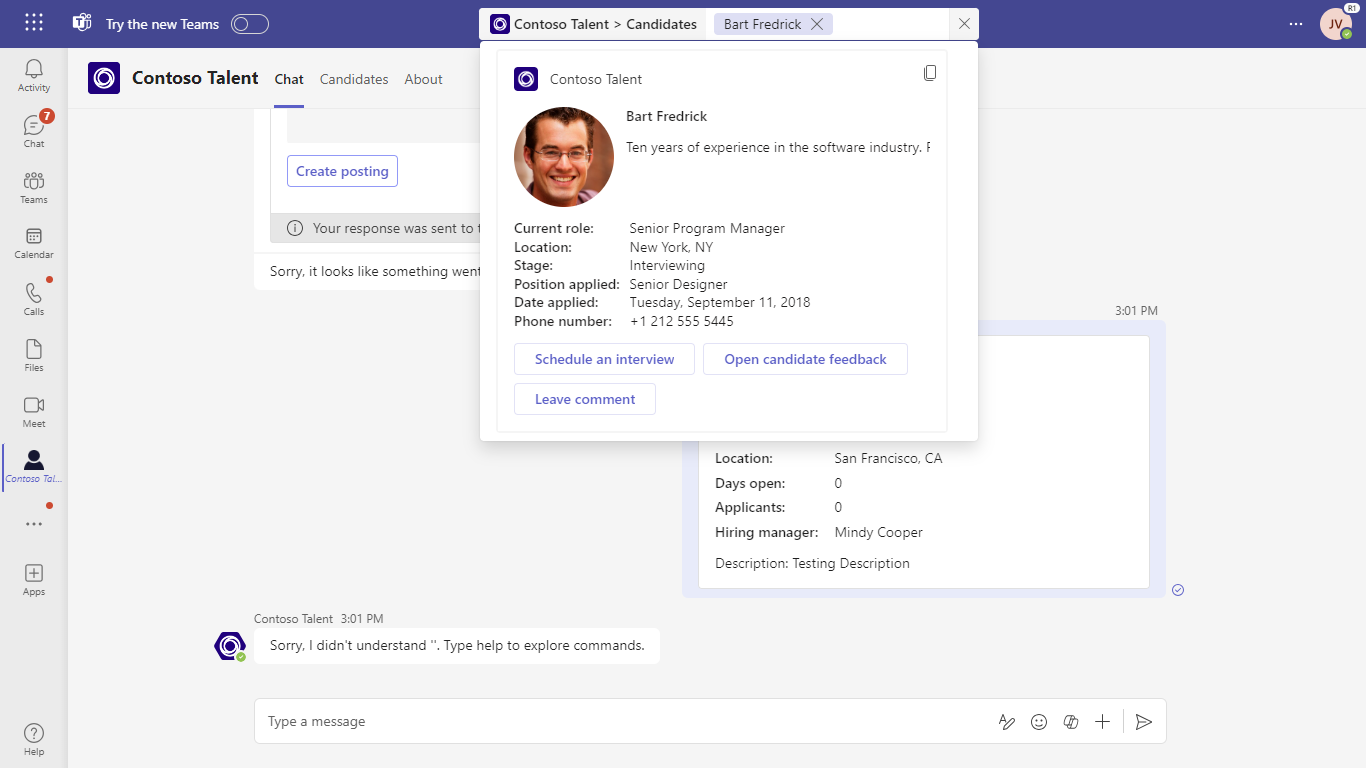Open Chat with 7 unread badge
1366x768 pixels.
tap(34, 131)
